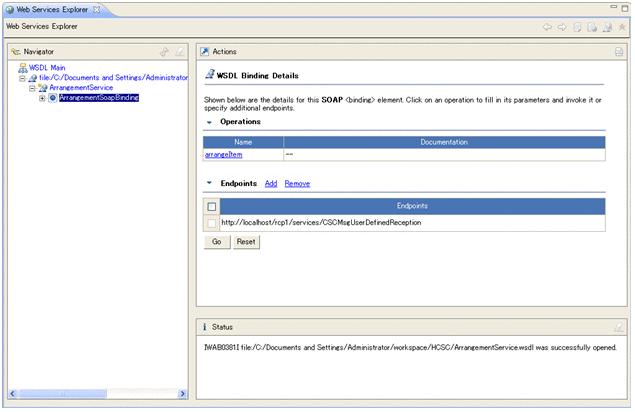Click the Status pane clear icon

pyautogui.click(x=619, y=327)
